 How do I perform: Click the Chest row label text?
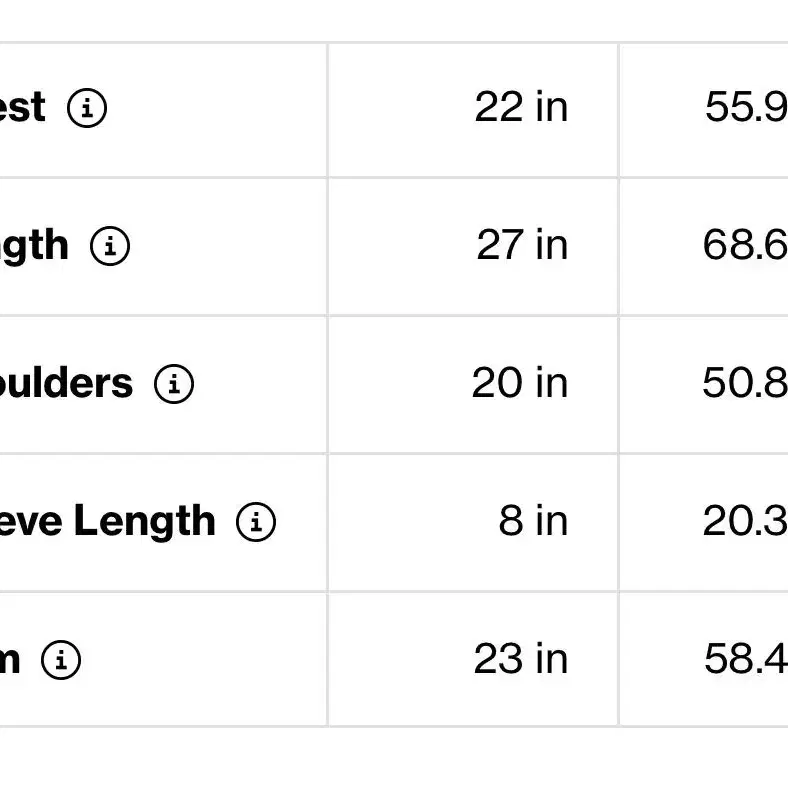(x=23, y=108)
